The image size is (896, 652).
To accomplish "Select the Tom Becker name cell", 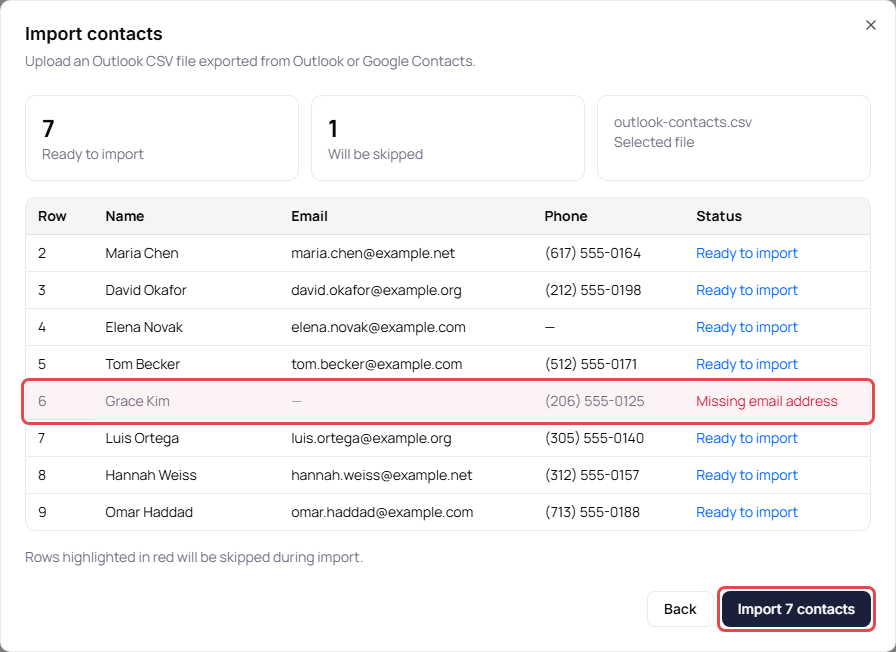I will click(142, 364).
